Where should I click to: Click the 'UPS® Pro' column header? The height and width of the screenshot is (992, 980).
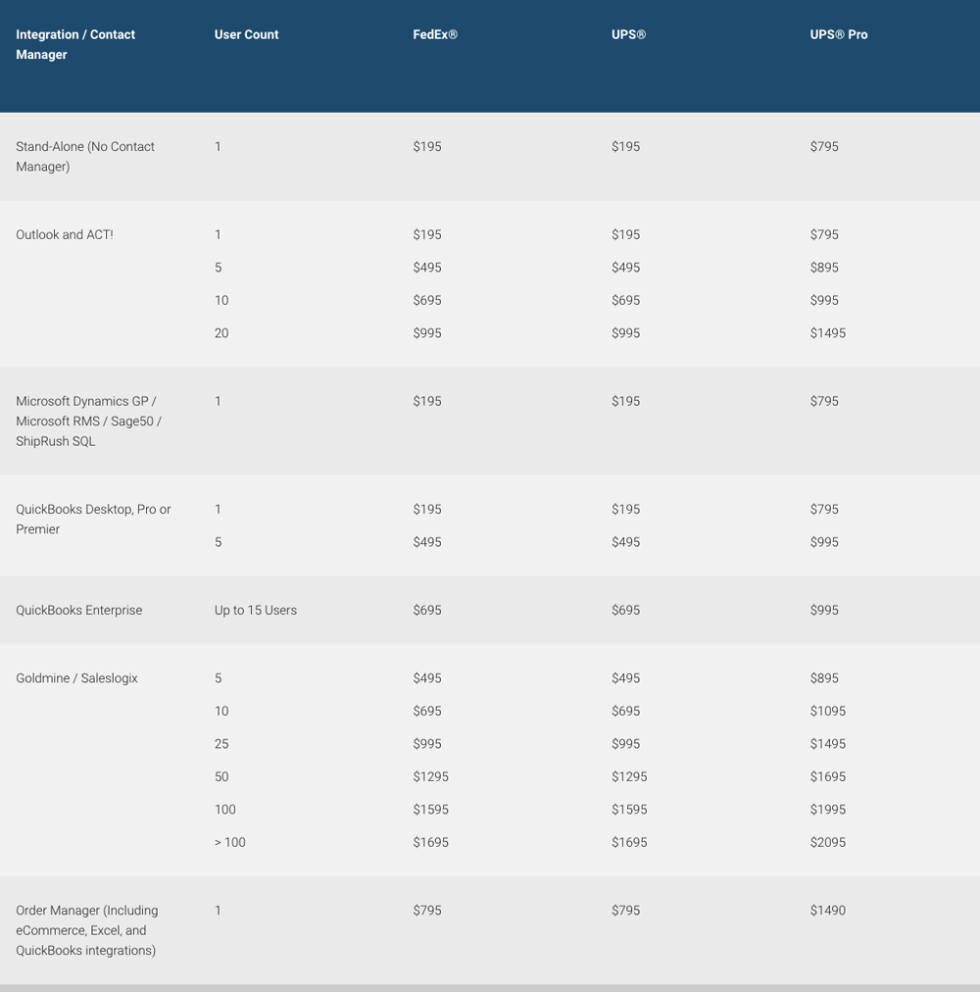pos(838,35)
